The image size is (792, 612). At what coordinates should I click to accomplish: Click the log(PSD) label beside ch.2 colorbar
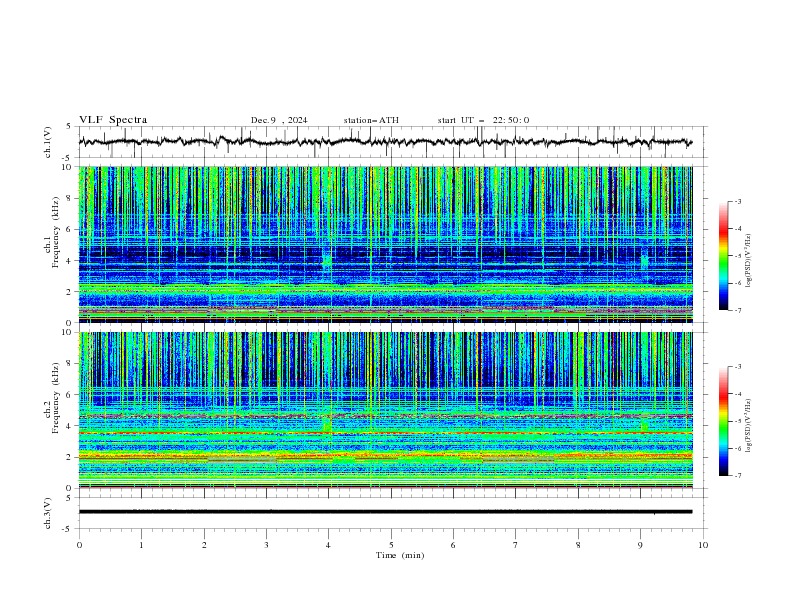pos(749,426)
